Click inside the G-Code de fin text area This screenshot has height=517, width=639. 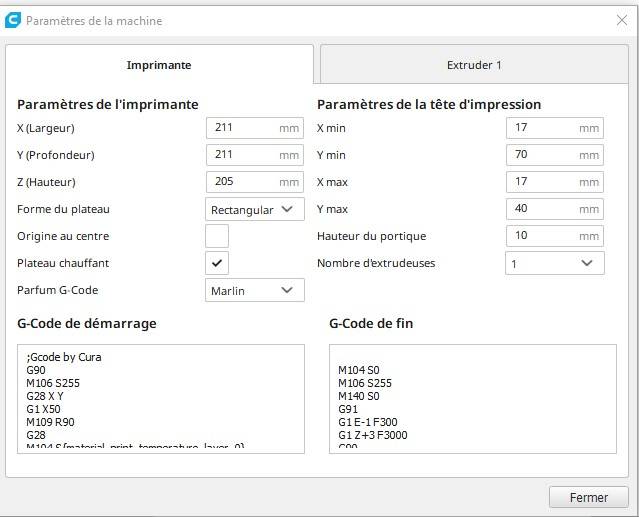(472, 398)
